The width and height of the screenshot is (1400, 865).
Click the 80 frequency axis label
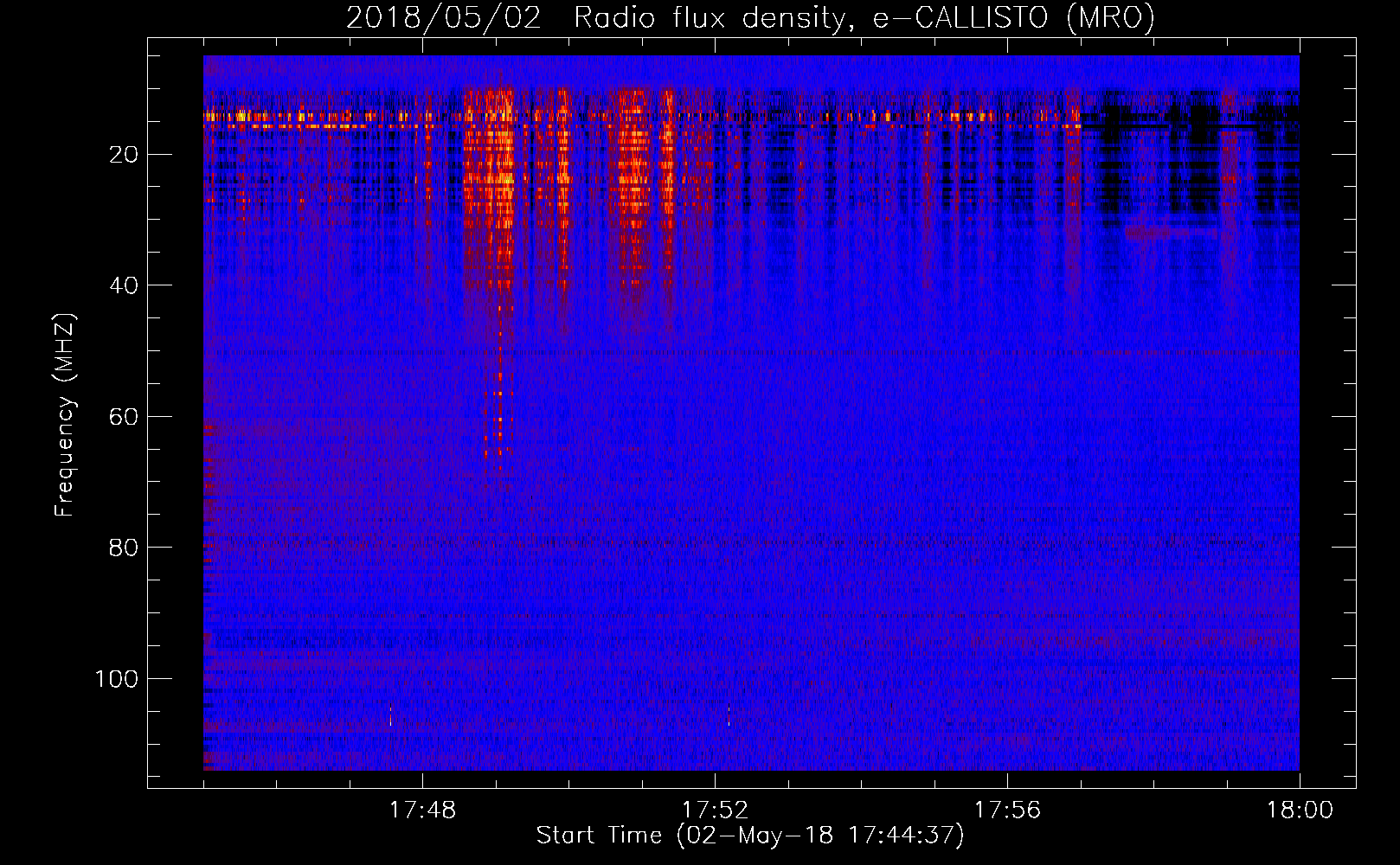tap(124, 548)
